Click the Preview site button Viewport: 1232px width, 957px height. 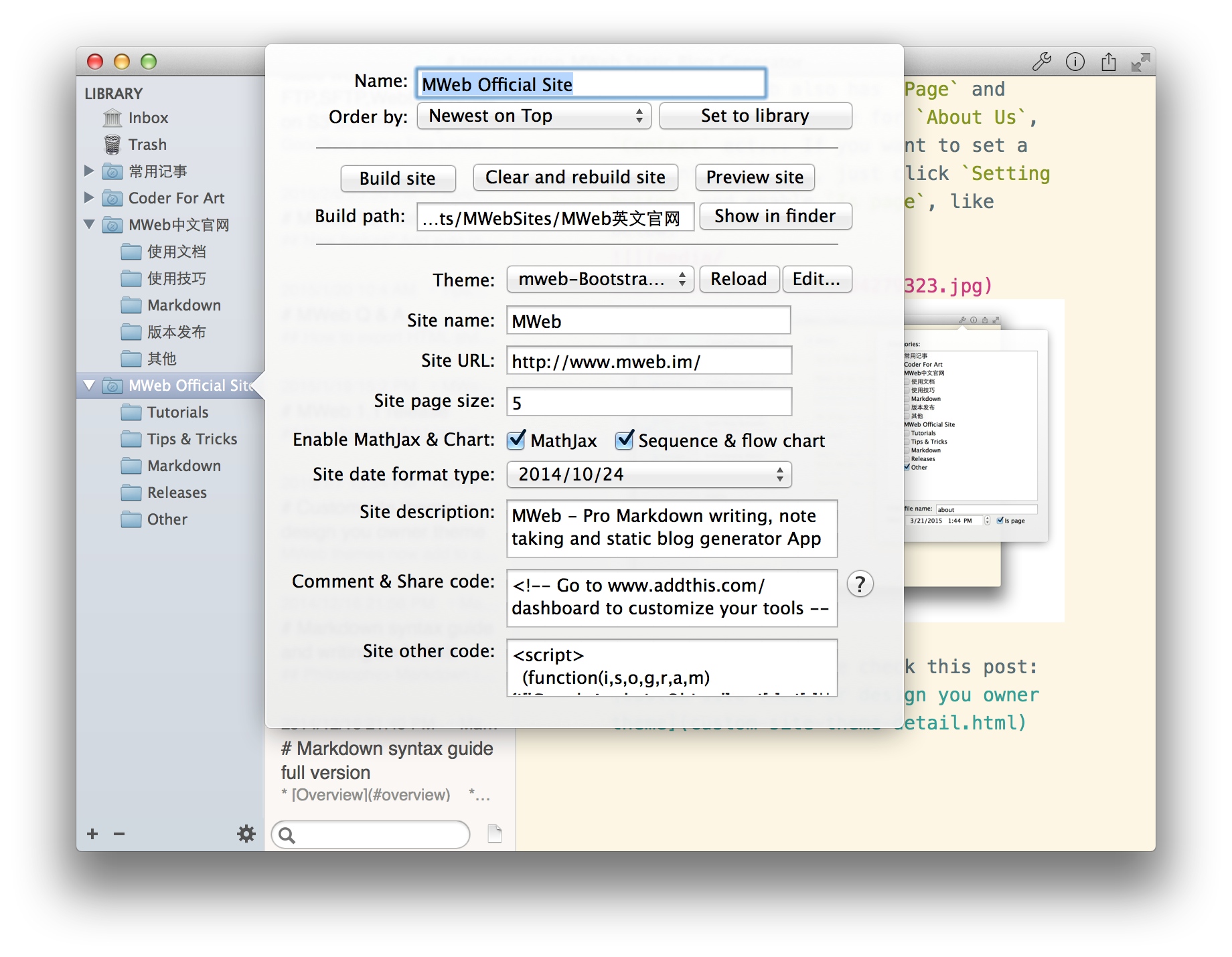coord(755,177)
